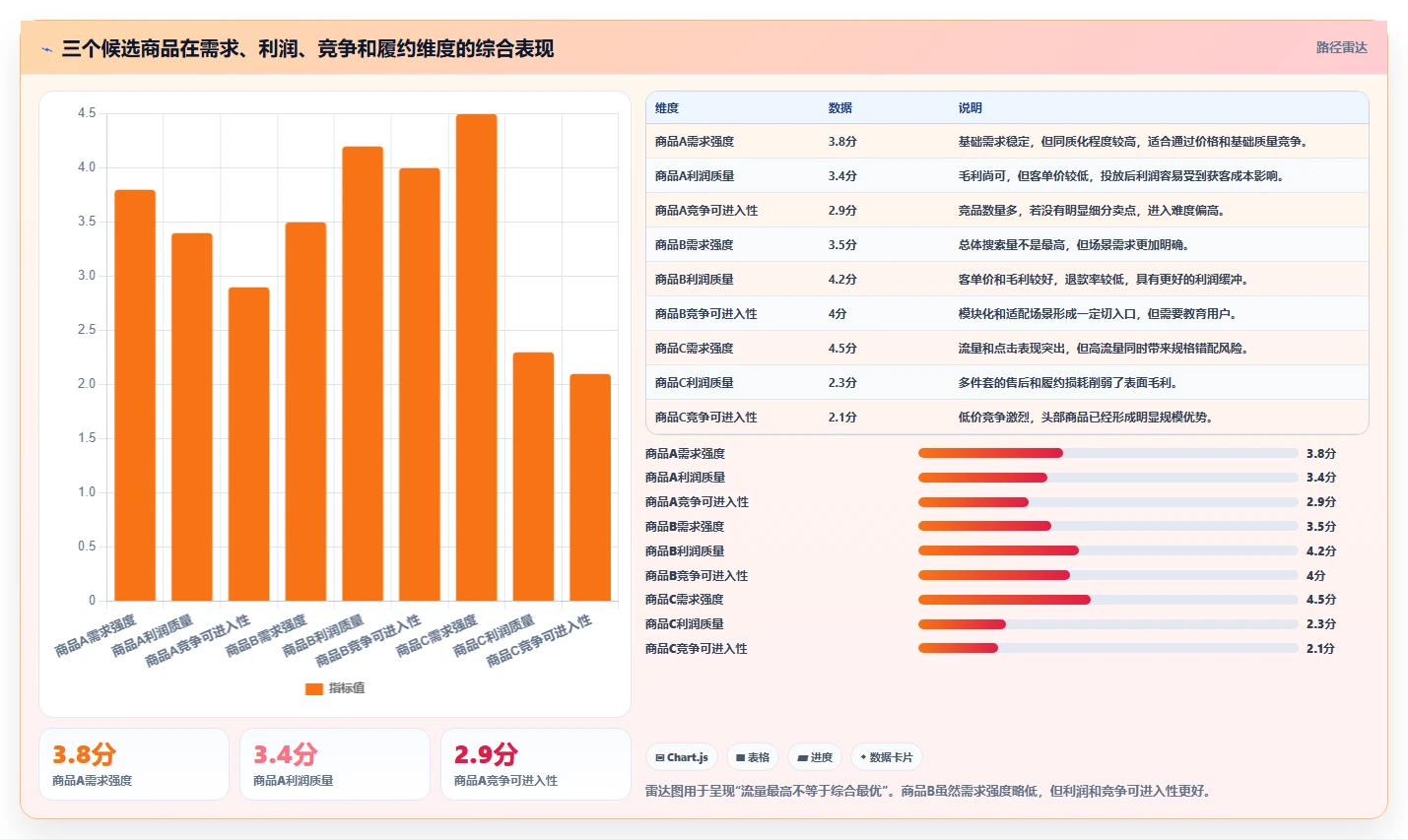The height and width of the screenshot is (840, 1408).
Task: Click the 商品C利润质量 bar in chart
Action: (533, 477)
